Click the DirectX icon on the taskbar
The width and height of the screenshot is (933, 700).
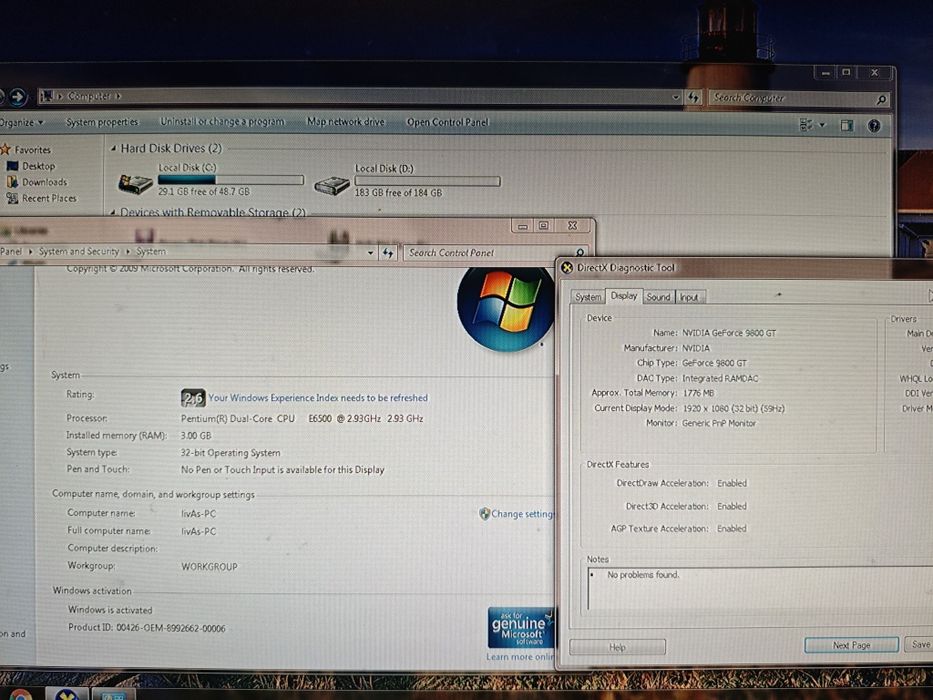pyautogui.click(x=67, y=694)
